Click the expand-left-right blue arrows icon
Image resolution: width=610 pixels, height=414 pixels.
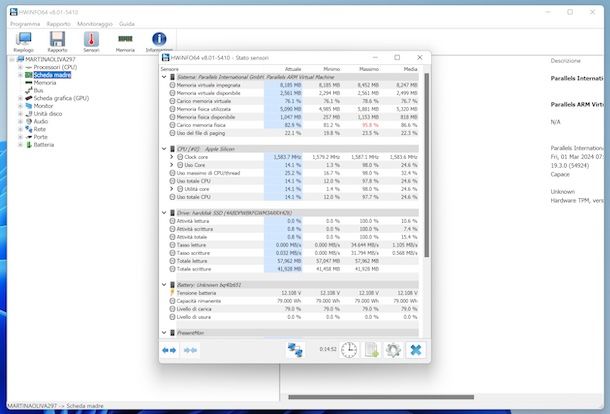tap(169, 350)
